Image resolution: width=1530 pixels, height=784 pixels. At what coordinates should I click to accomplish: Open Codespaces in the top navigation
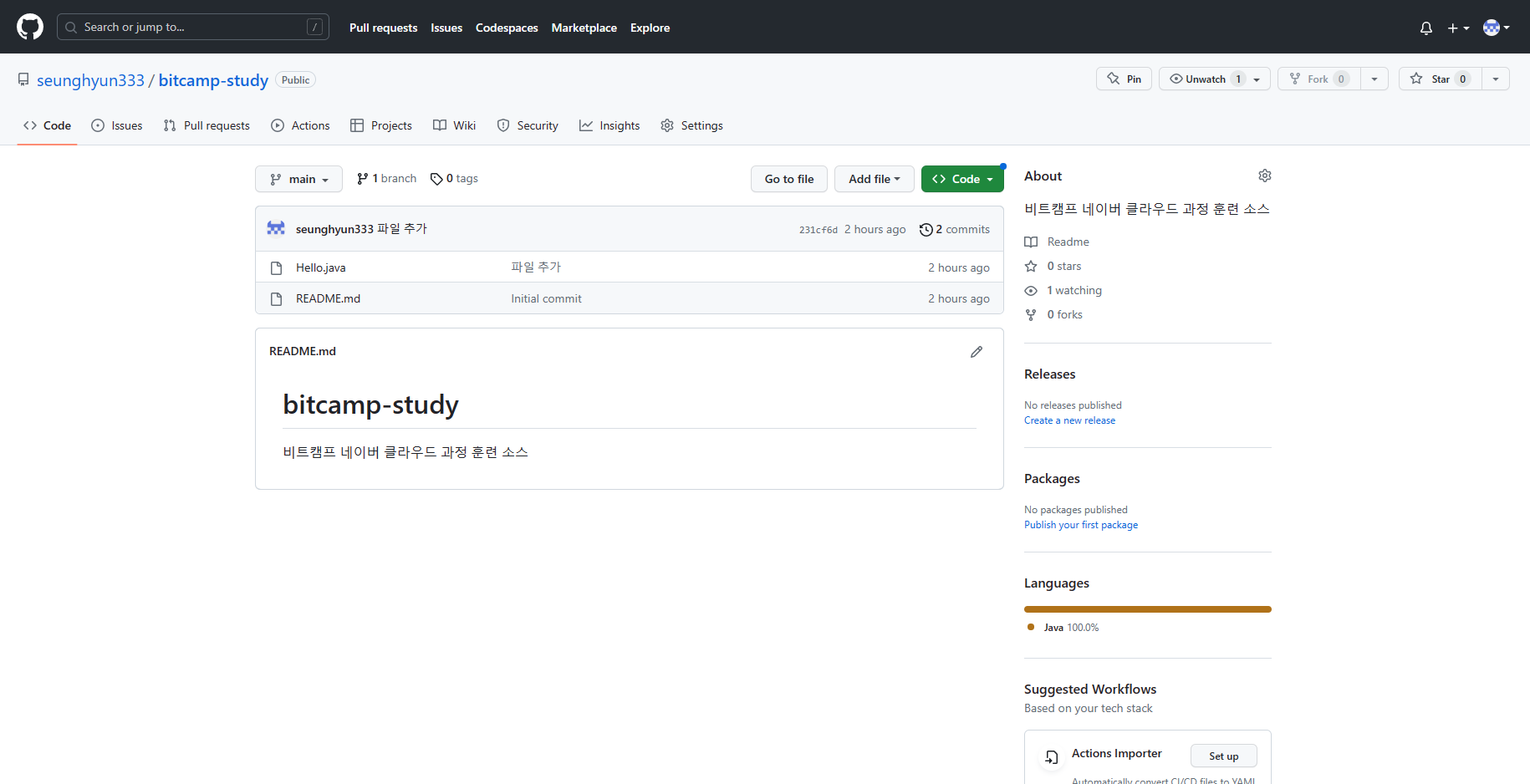[507, 28]
